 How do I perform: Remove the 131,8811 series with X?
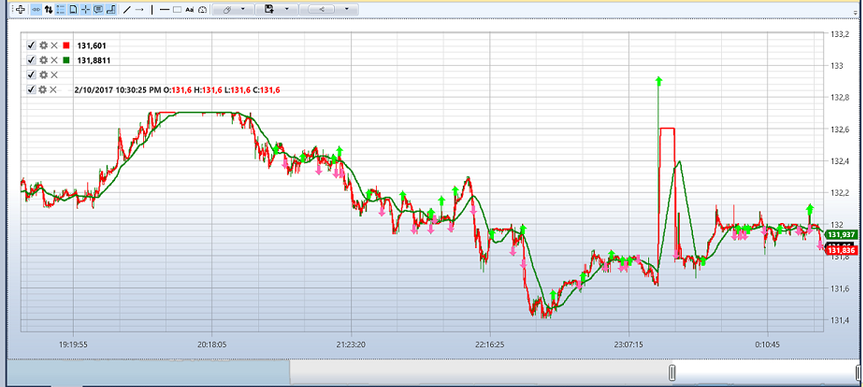pyautogui.click(x=54, y=61)
